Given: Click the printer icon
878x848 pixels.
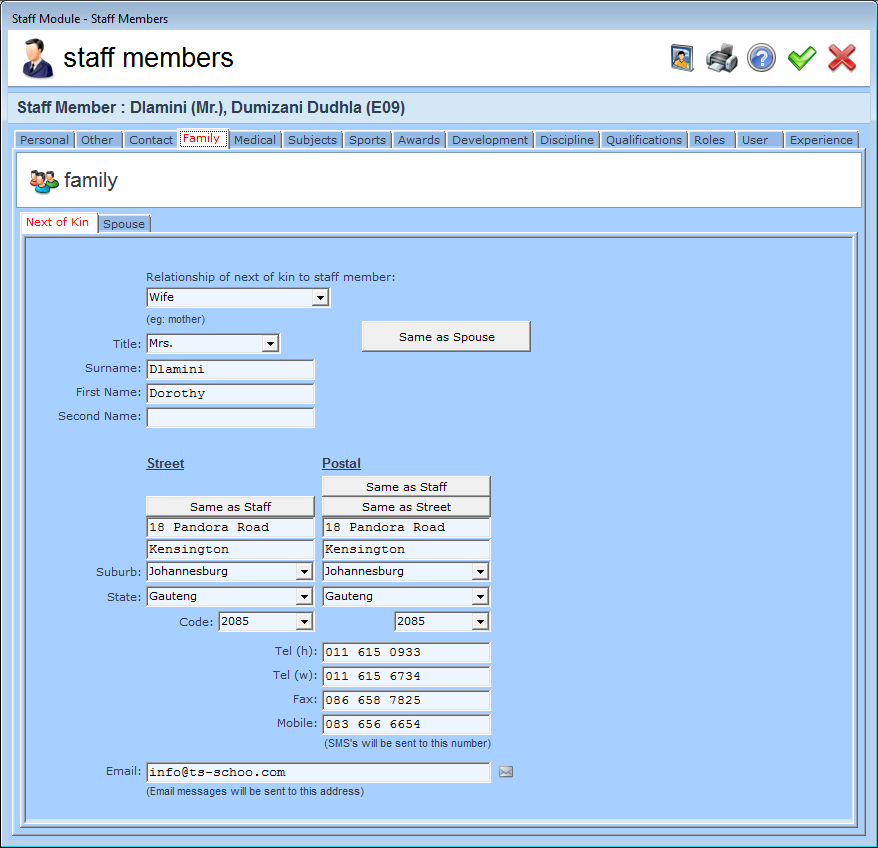Looking at the screenshot, I should click(x=721, y=58).
